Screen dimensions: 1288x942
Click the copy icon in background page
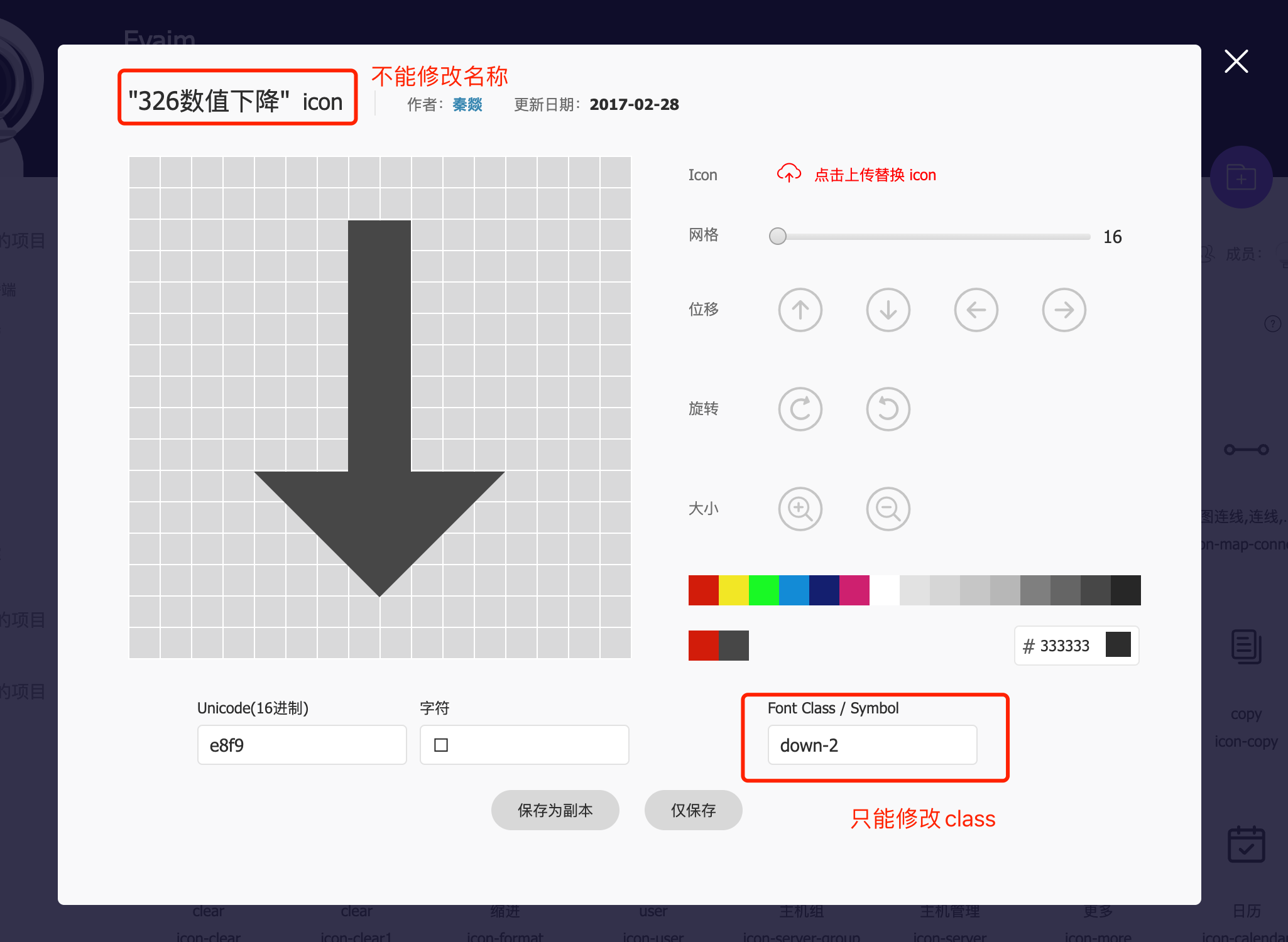point(1246,646)
